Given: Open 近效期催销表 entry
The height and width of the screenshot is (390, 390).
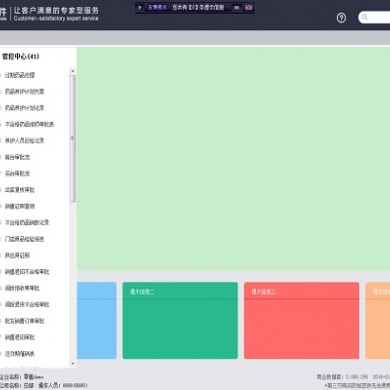Looking at the screenshot, I should click(x=20, y=354).
